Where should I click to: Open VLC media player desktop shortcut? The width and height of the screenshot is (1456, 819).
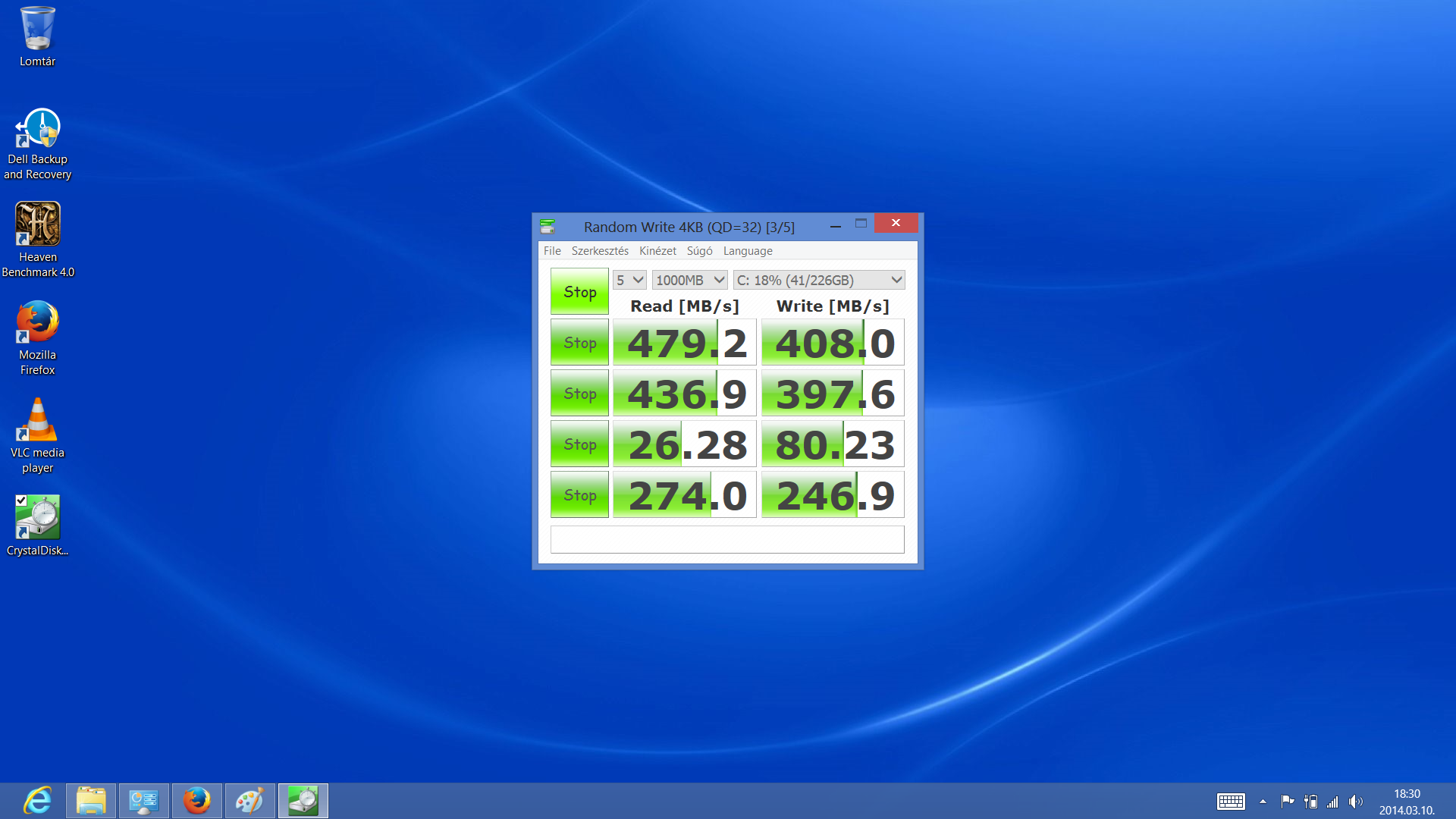[x=37, y=420]
